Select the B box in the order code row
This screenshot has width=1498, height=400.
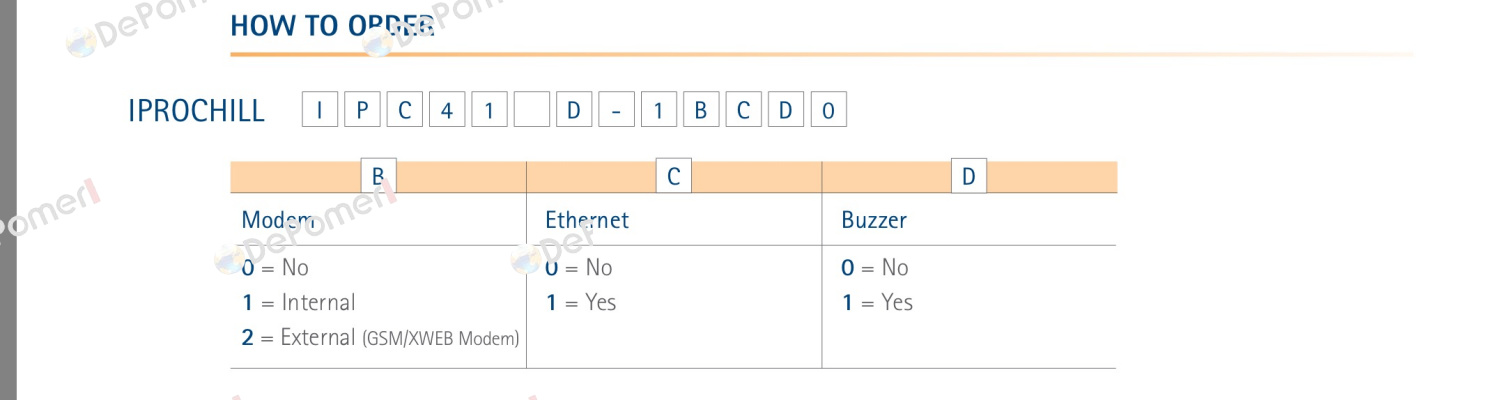(x=701, y=109)
